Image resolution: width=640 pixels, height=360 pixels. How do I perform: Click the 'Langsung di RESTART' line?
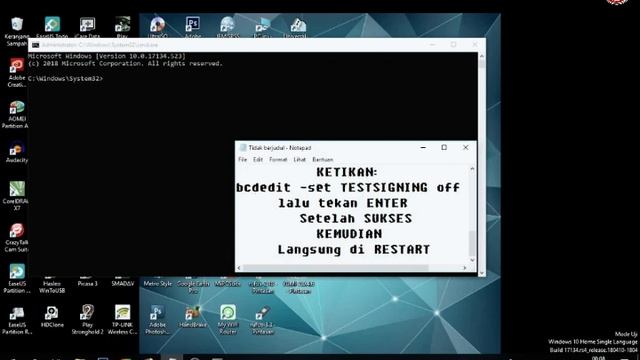[354, 249]
